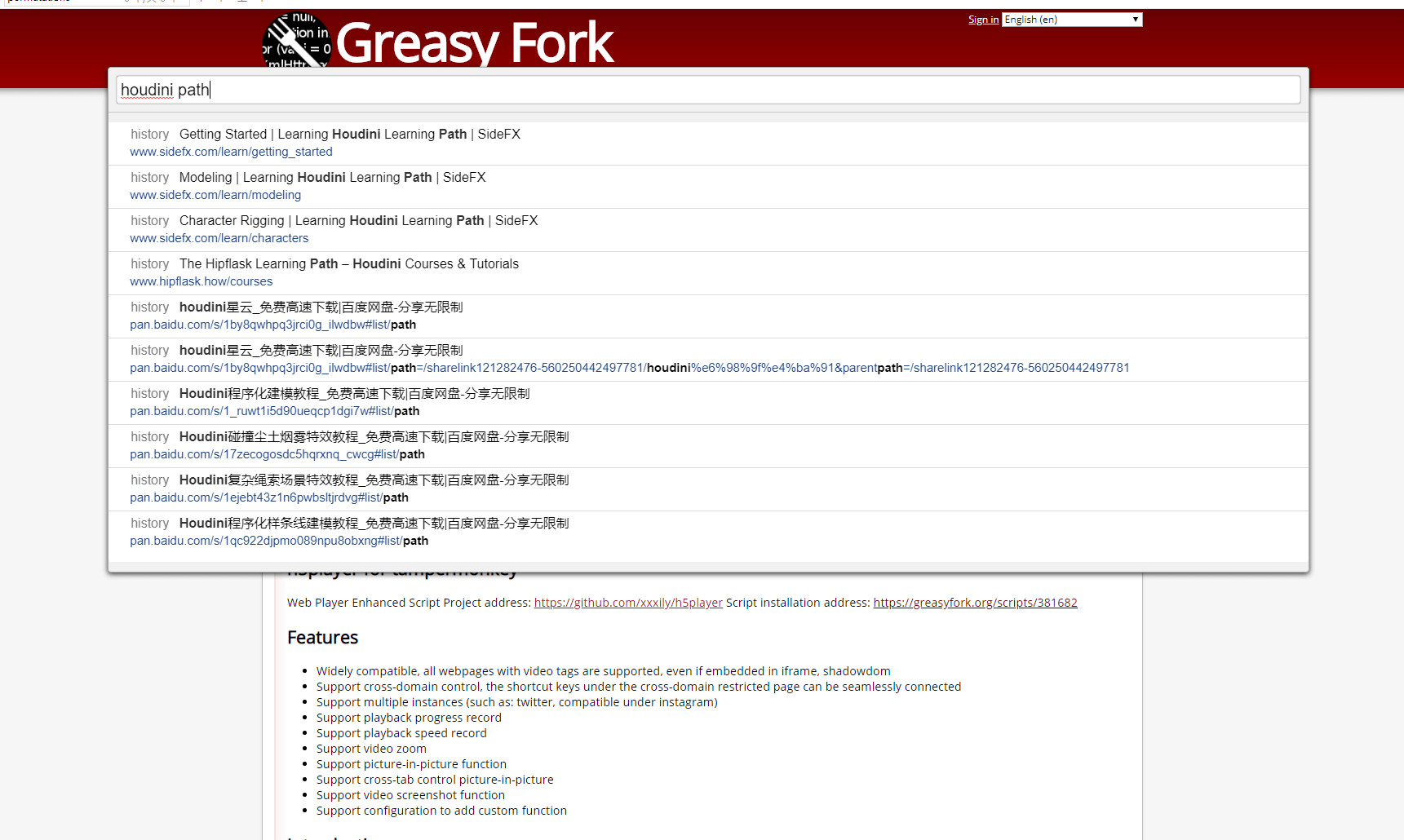Screen dimensions: 1404x840
Task: Click "Support picture-in-picture function" text
Action: click(x=411, y=764)
